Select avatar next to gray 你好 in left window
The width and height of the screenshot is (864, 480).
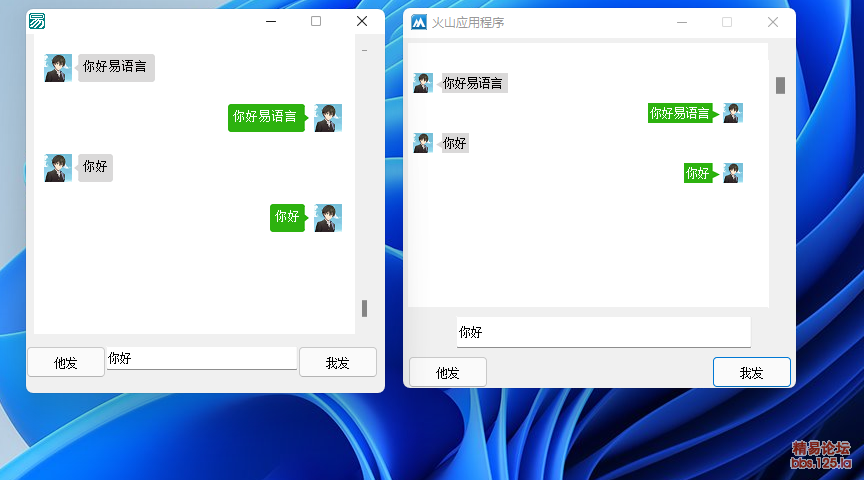click(58, 167)
